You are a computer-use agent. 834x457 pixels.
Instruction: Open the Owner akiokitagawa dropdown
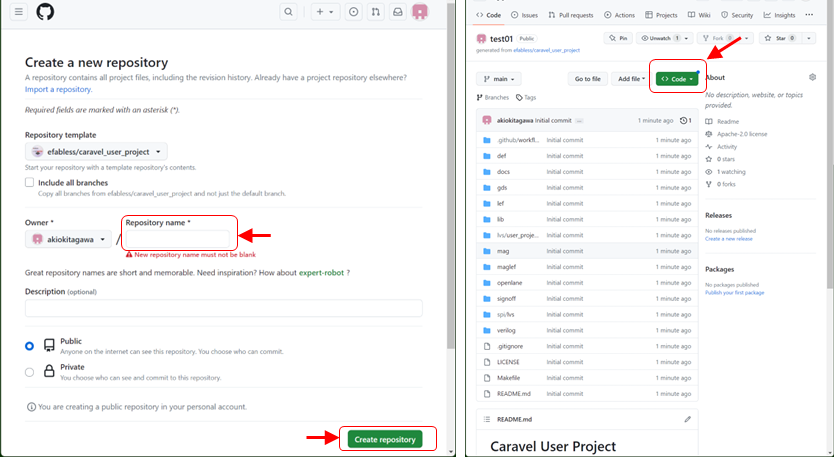pyautogui.click(x=69, y=239)
